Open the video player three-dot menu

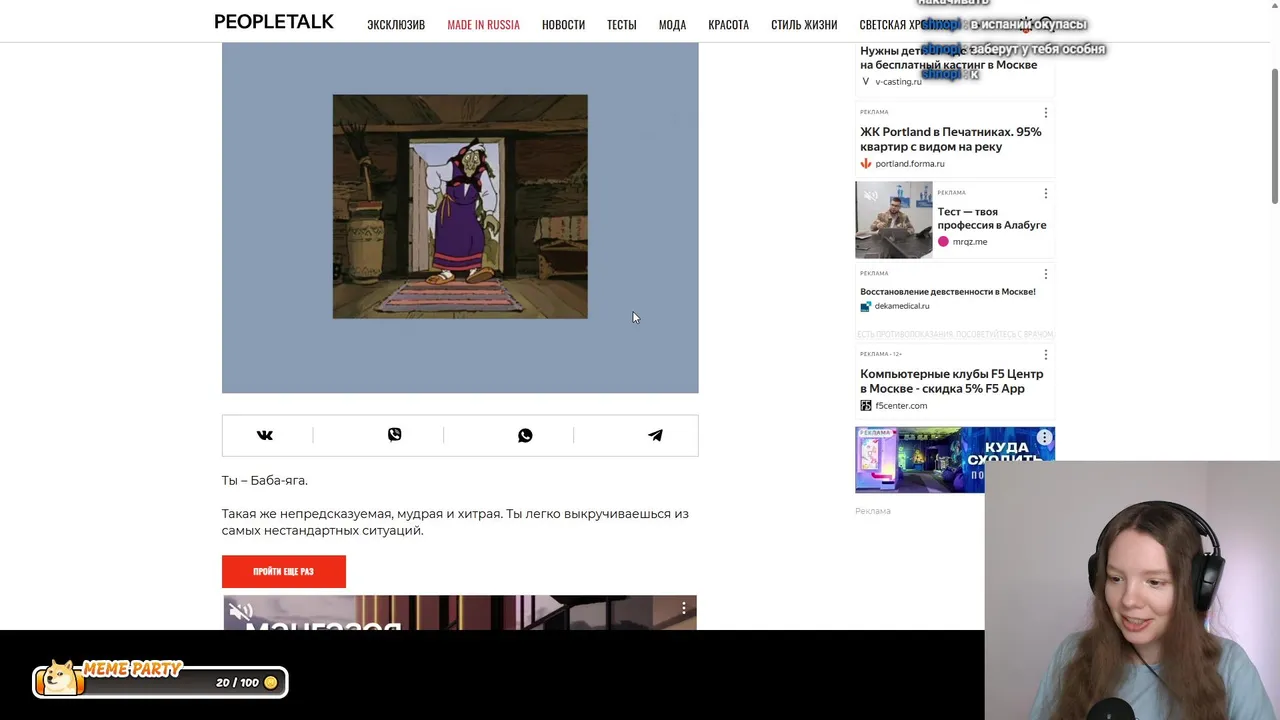tap(684, 608)
